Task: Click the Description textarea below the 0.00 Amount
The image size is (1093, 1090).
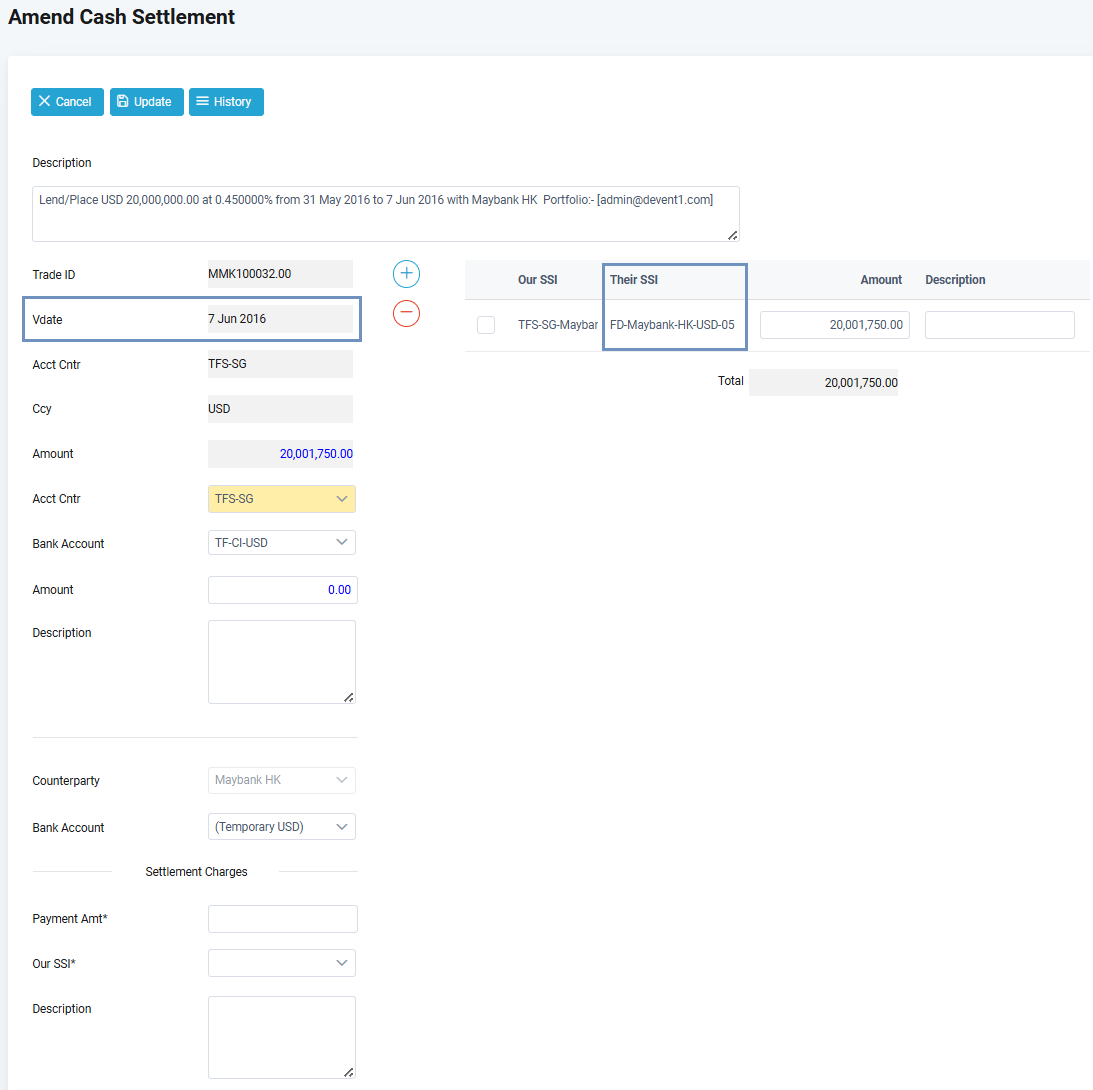Action: [x=282, y=662]
